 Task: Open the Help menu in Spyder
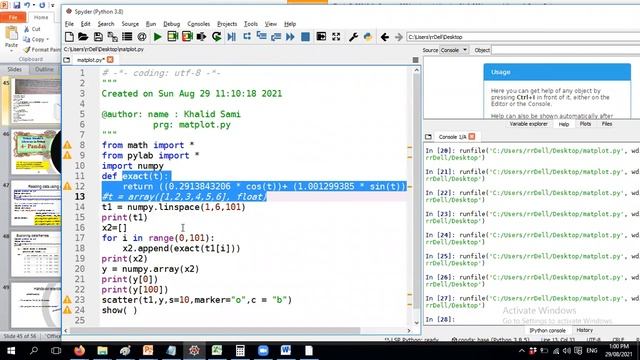pos(290,24)
